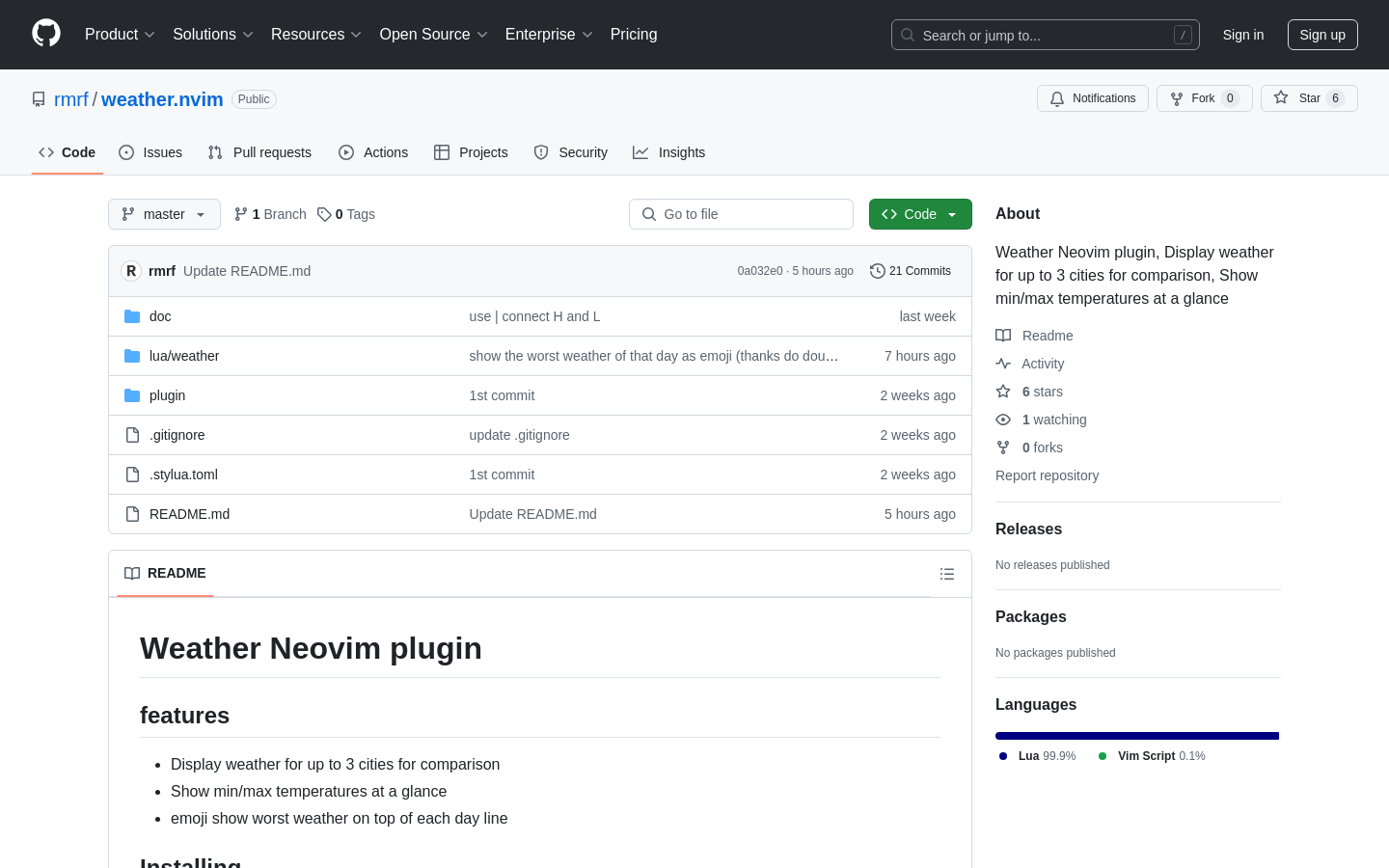Click the GitHub logo icon
The image size is (1389, 868).
(x=46, y=34)
